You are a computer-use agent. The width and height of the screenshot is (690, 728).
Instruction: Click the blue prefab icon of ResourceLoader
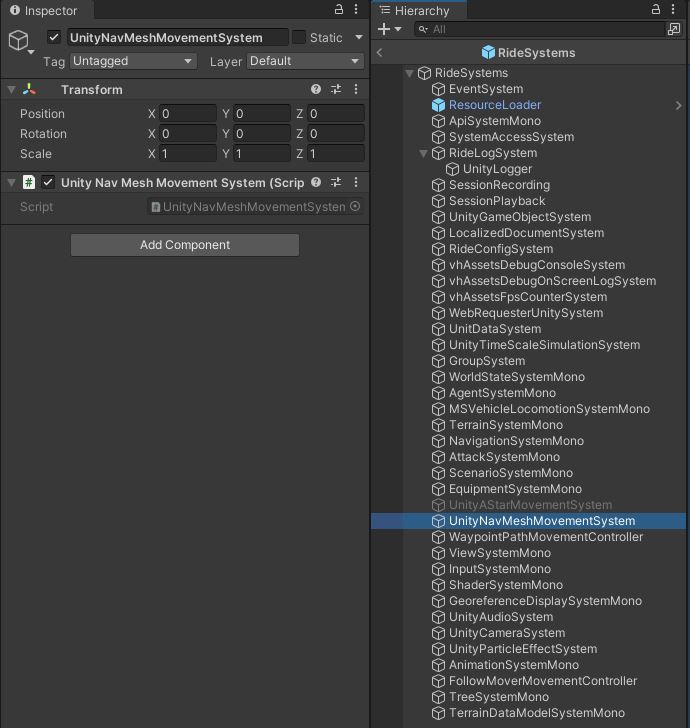(438, 105)
